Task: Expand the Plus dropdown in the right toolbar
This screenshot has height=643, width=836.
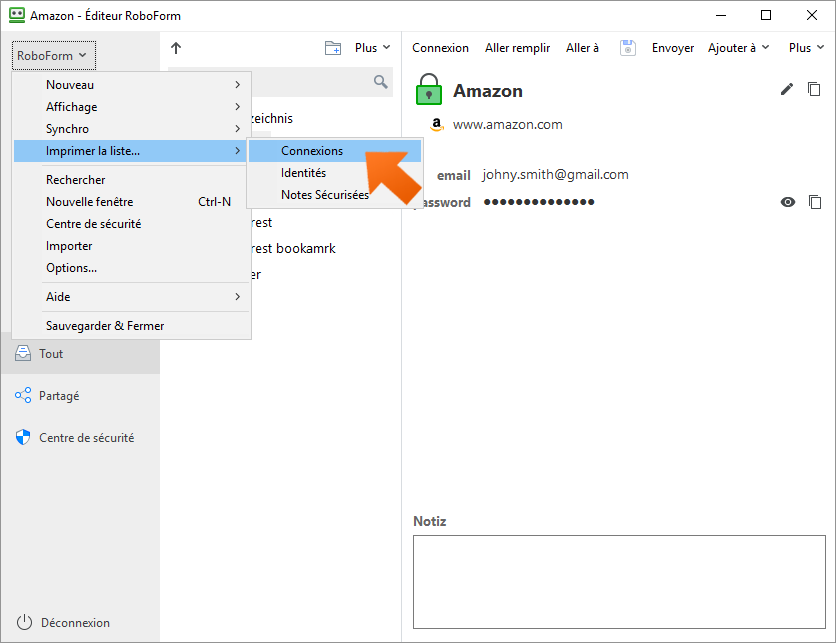Action: pyautogui.click(x=806, y=48)
